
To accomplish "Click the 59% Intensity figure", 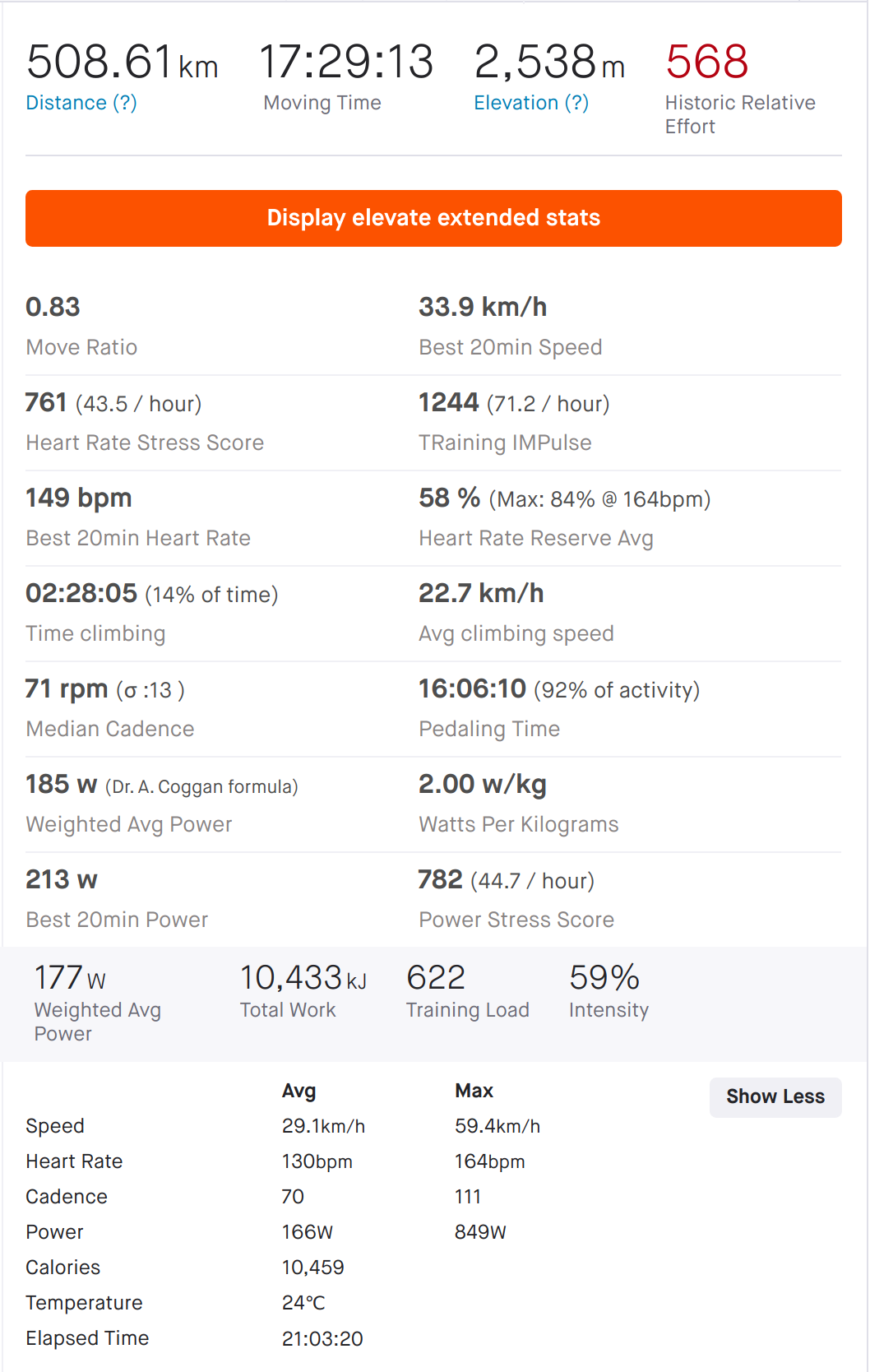I will point(604,978).
